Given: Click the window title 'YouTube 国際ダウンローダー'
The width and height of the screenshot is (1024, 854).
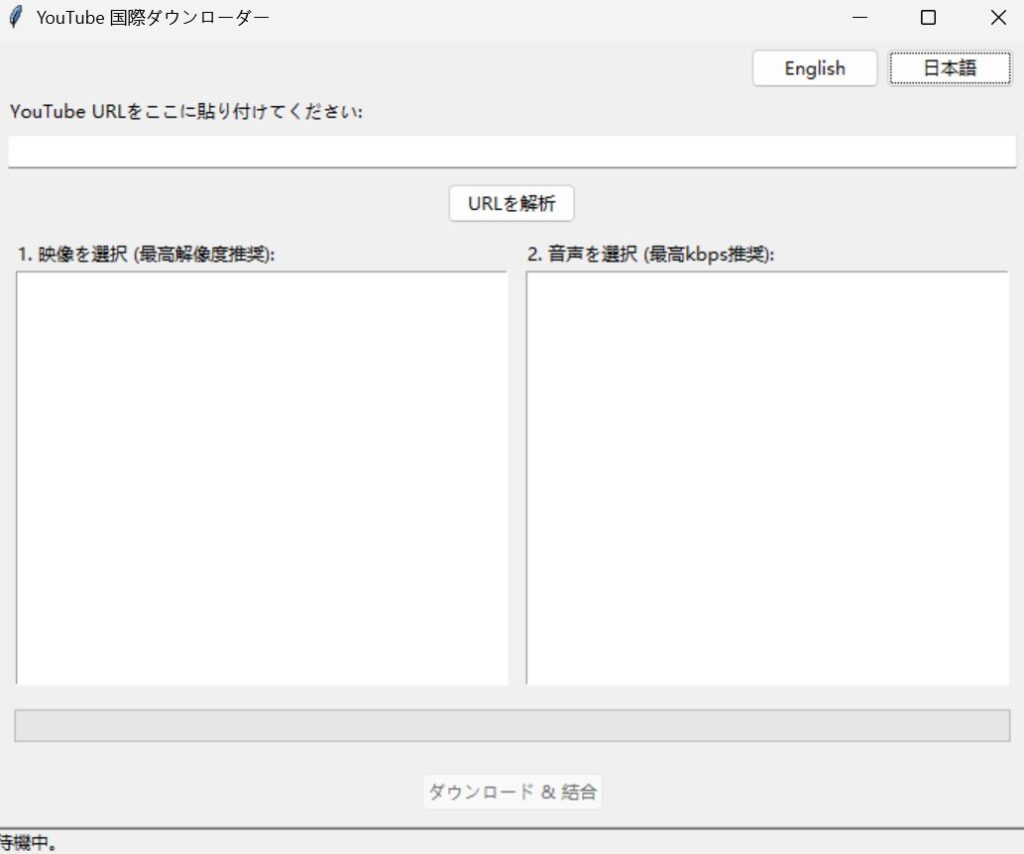Looking at the screenshot, I should (x=153, y=18).
